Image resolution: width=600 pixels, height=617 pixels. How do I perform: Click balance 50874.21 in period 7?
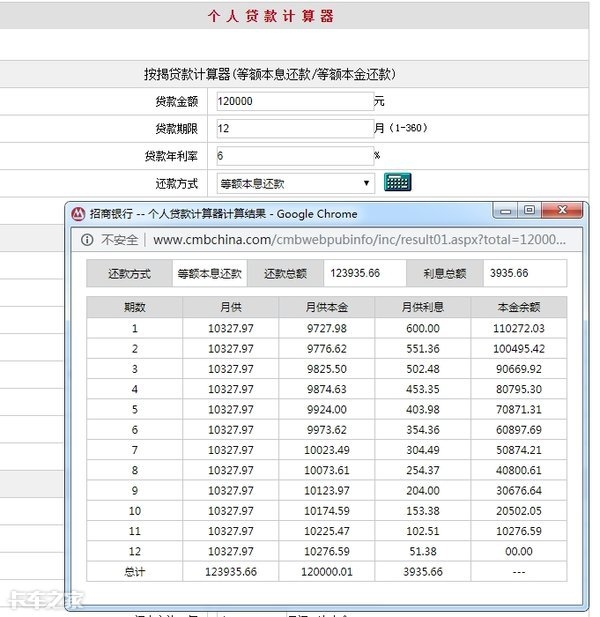(x=519, y=450)
